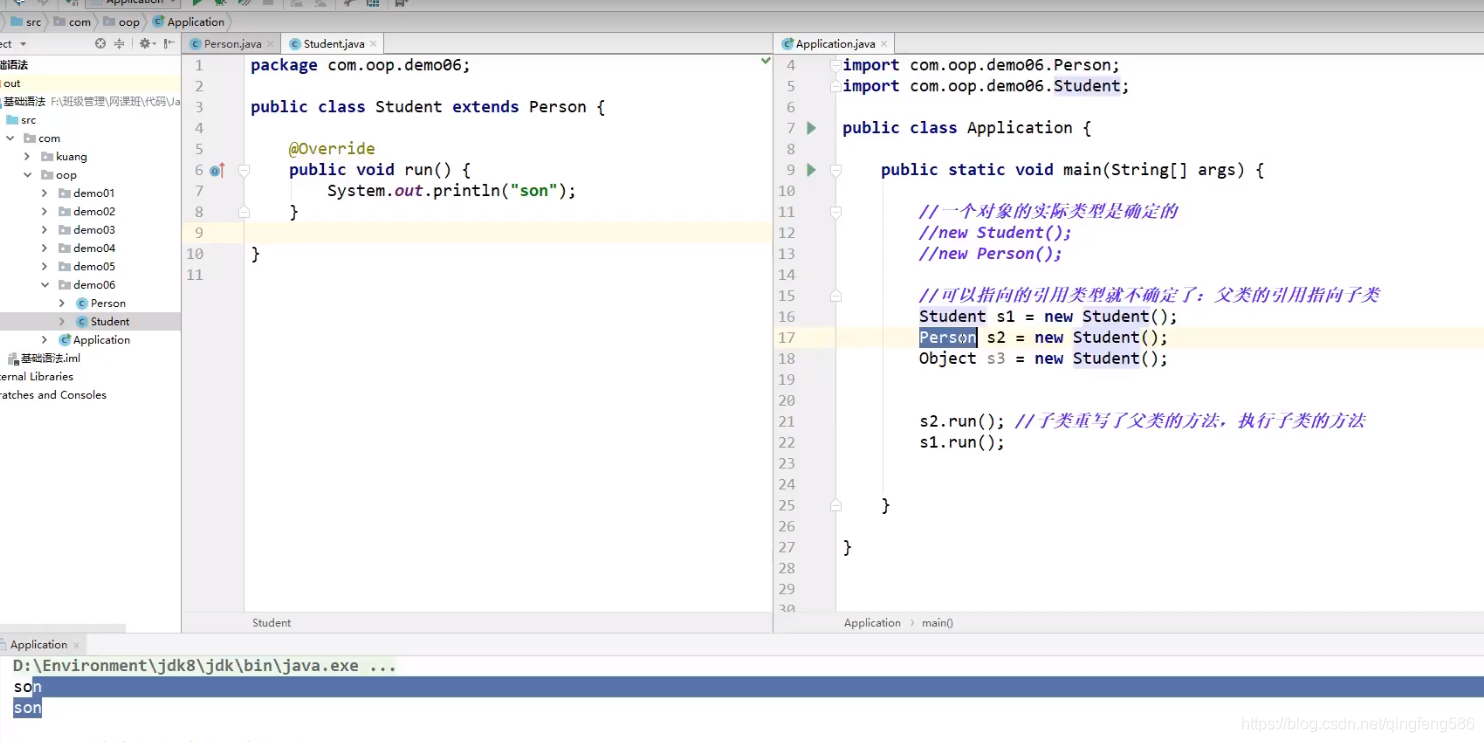Click the collapse-all icon in Project panel header
Viewport: 1484px width, 742px height.
point(120,44)
